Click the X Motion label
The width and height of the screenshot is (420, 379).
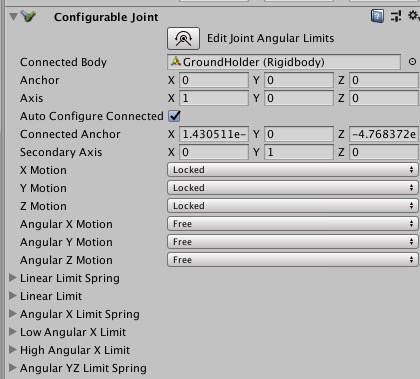43,170
